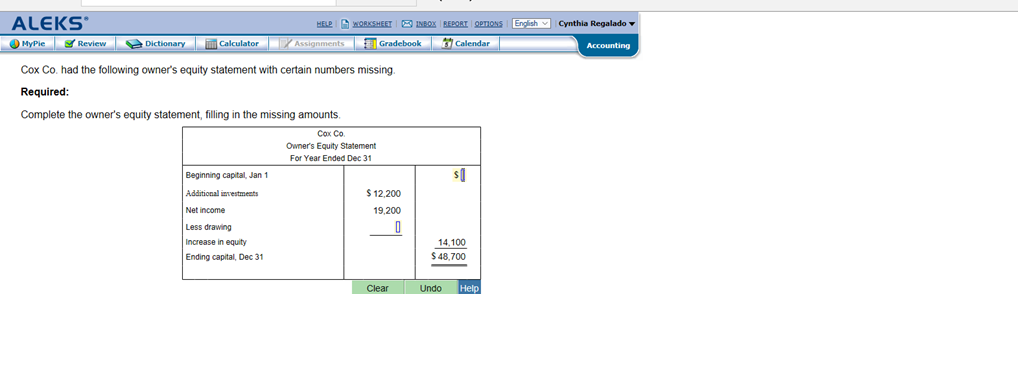The width and height of the screenshot is (1018, 372).
Task: Click the Additional investments label
Action: point(222,193)
